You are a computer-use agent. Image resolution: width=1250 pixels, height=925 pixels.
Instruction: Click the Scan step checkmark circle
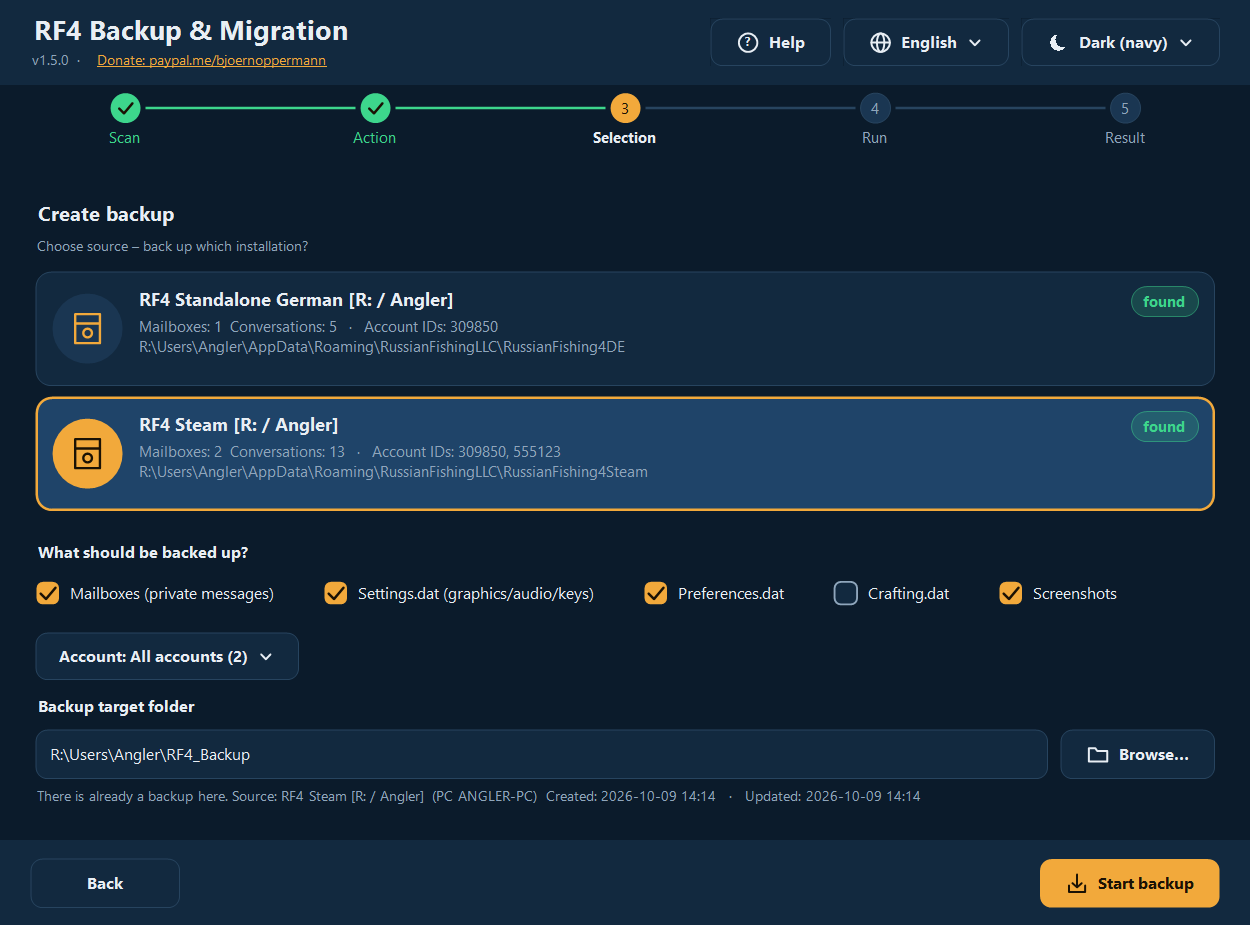(125, 108)
